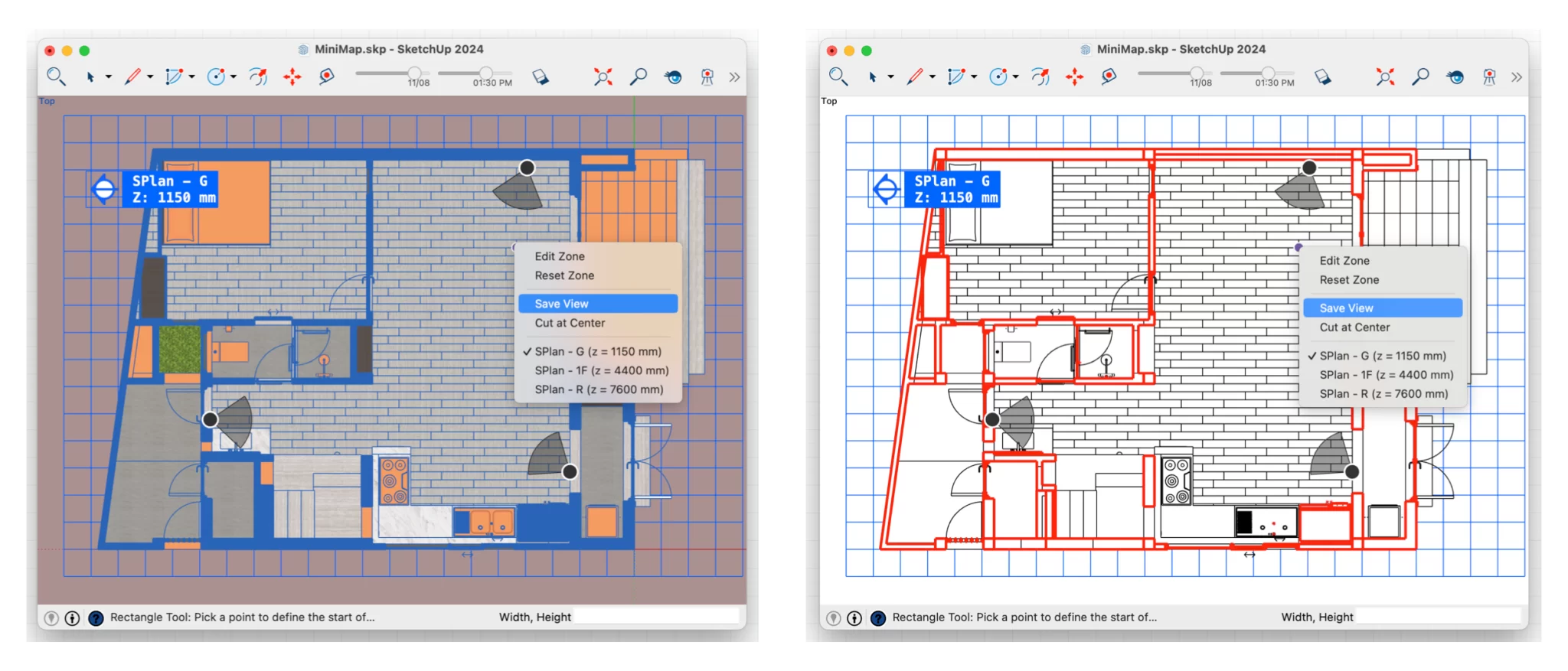This screenshot has height=671, width=1568.
Task: Click the Eraser tool in right window
Action: [x=1322, y=77]
